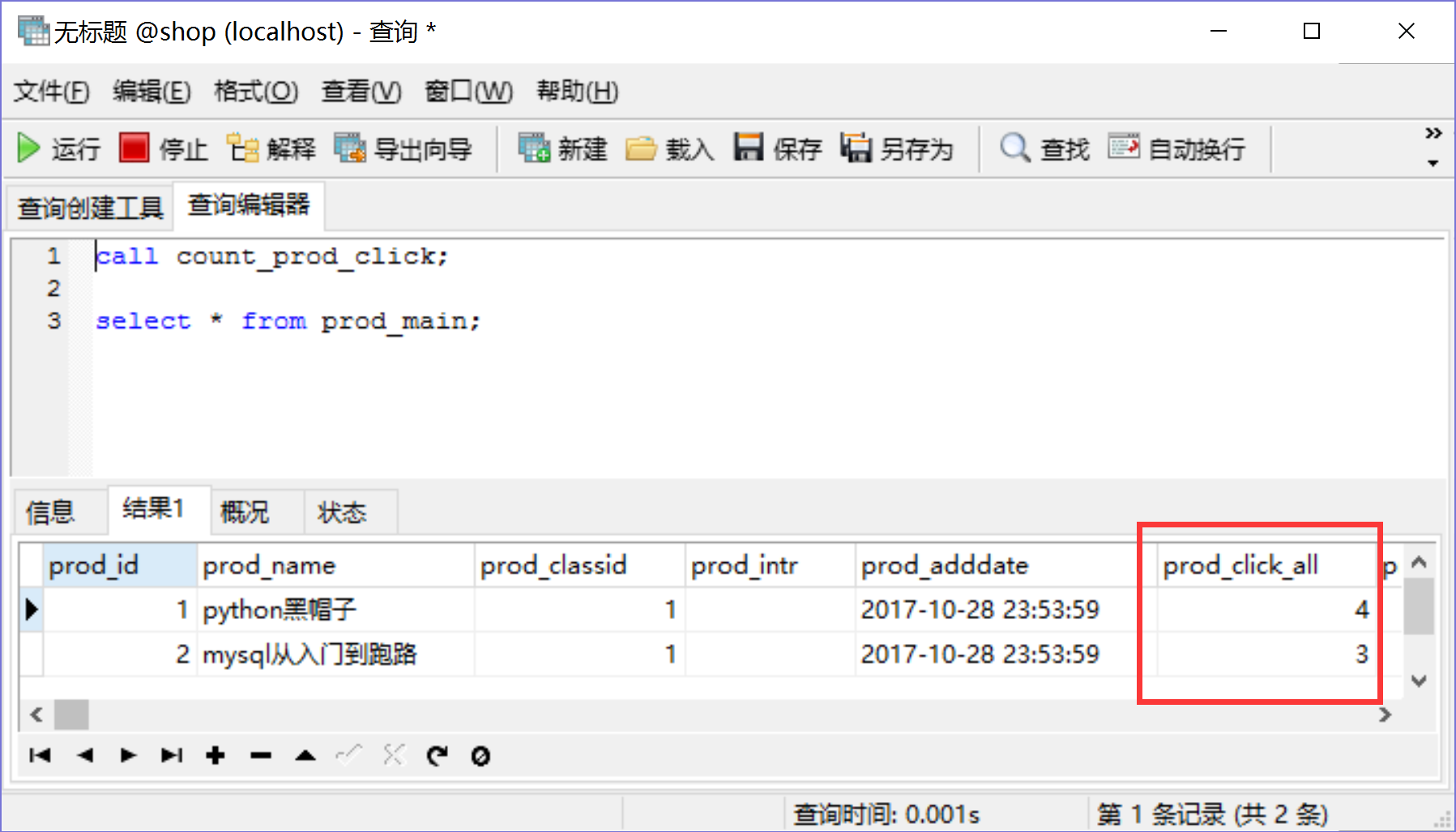Click the prod_click_all value 3 cell
The height and width of the screenshot is (832, 1456).
(x=1268, y=654)
